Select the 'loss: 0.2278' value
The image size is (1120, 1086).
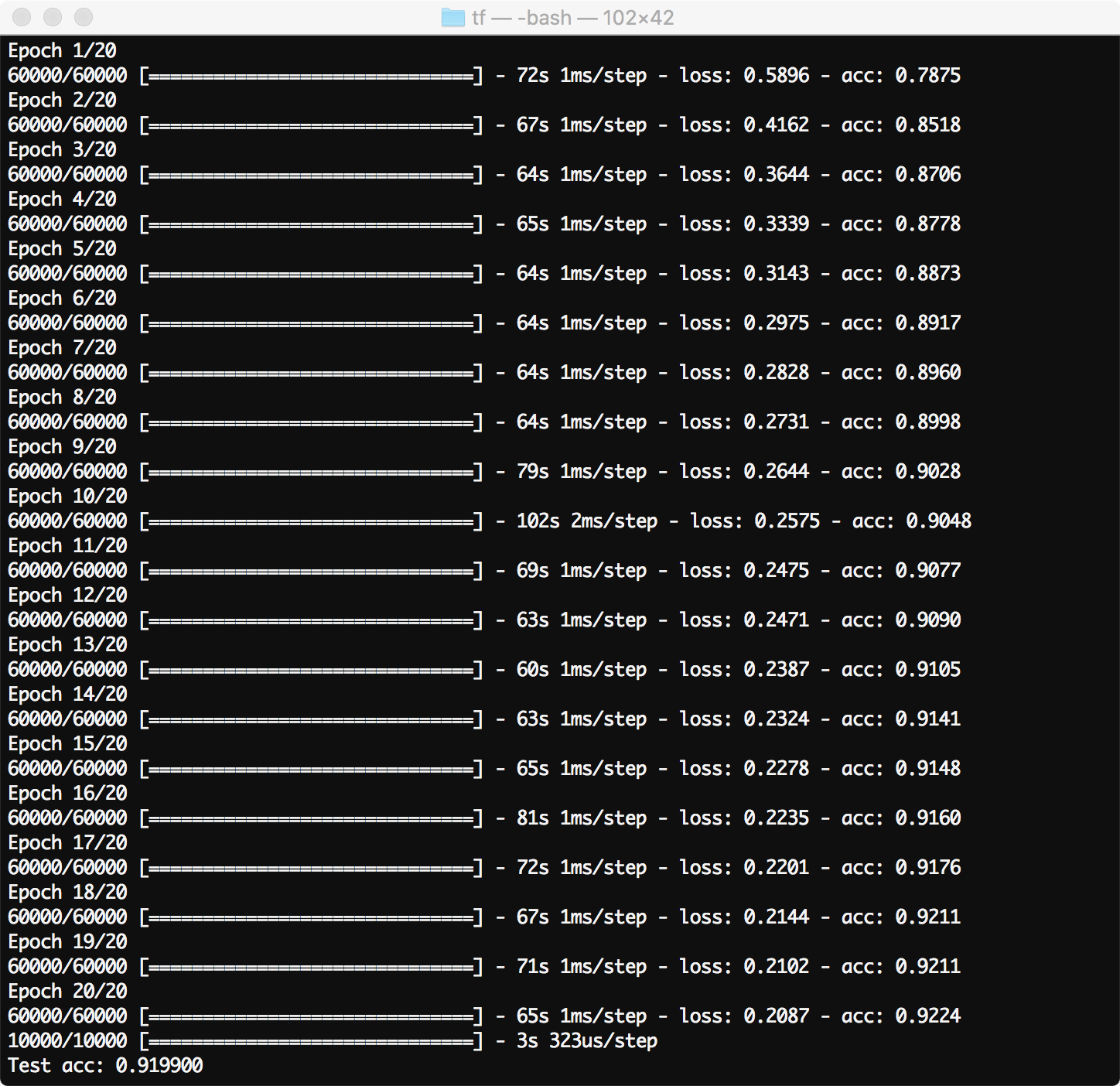point(744,769)
